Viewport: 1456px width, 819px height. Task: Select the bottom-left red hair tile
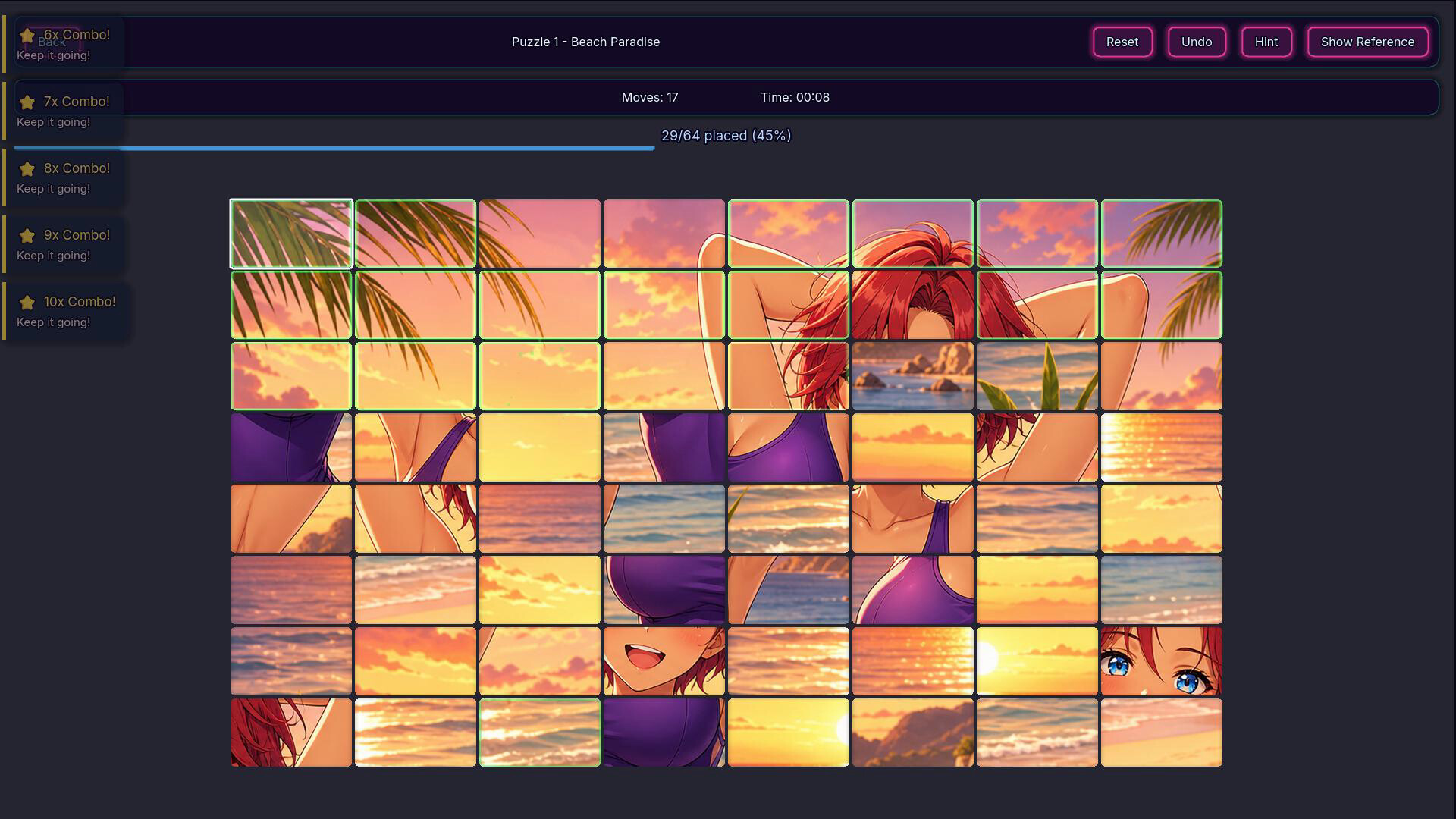291,733
